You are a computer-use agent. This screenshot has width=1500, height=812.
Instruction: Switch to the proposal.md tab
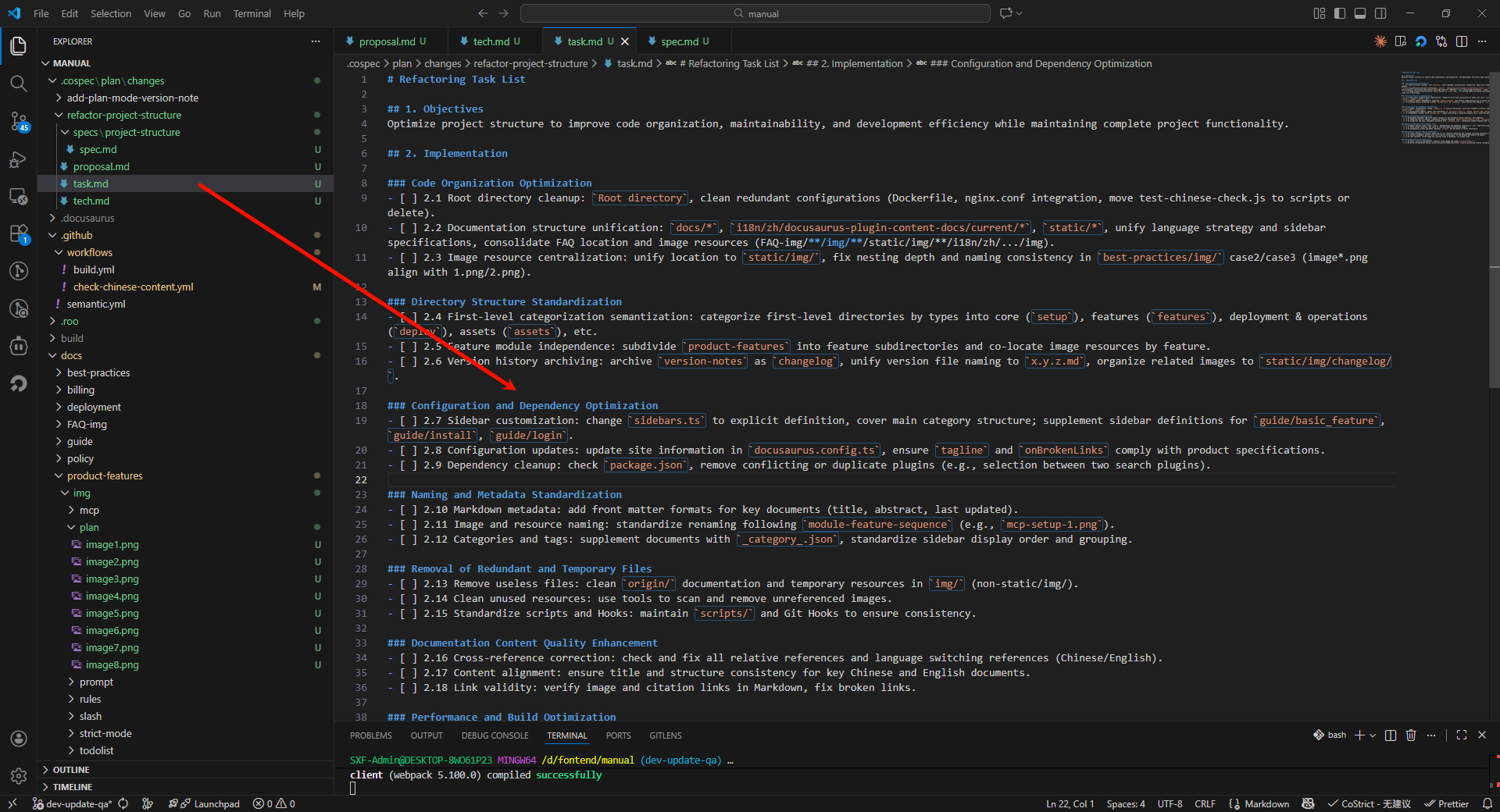click(387, 41)
